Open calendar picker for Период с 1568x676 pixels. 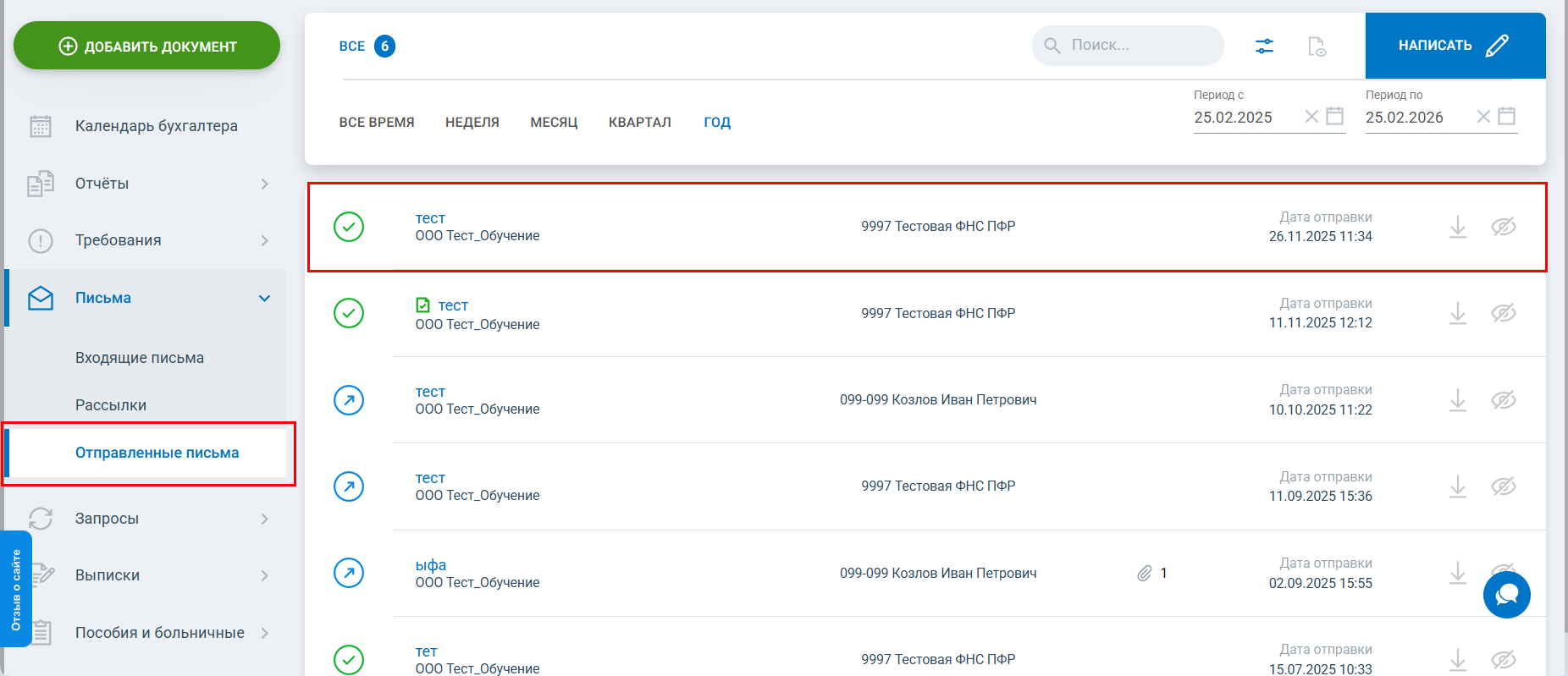tap(1334, 116)
